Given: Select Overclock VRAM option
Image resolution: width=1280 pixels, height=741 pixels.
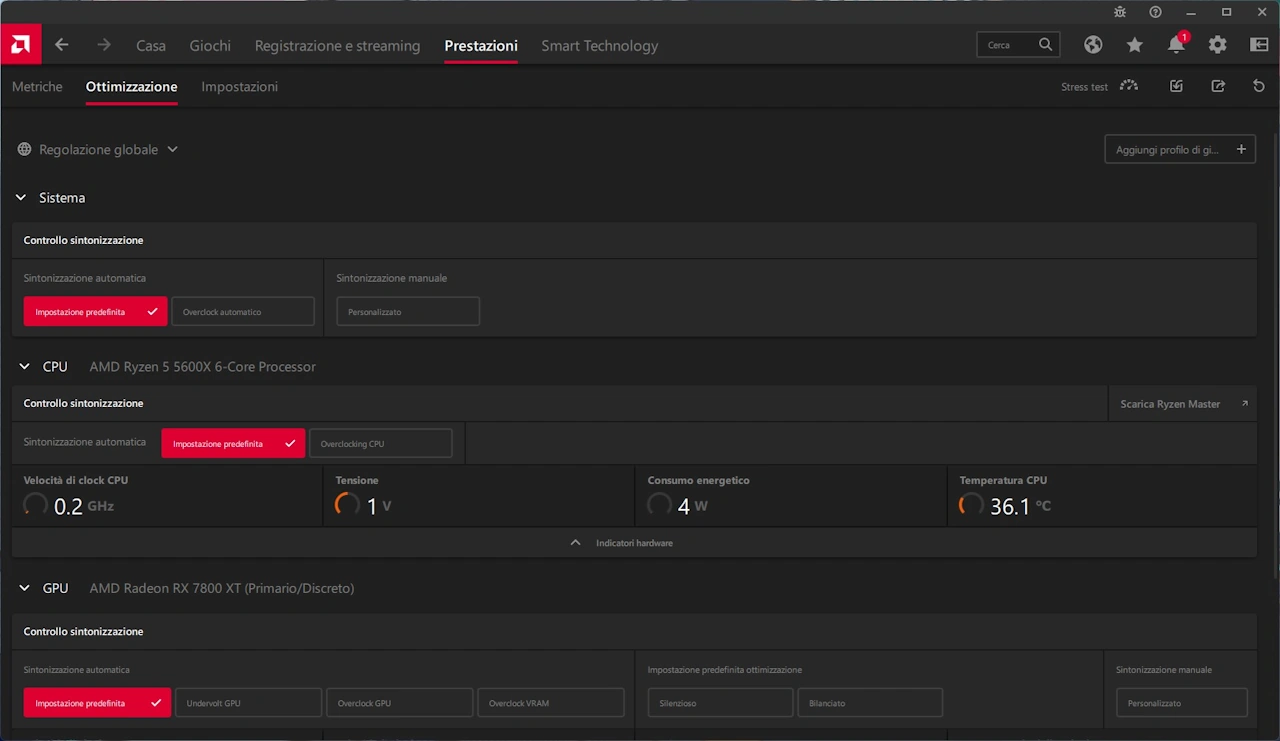Looking at the screenshot, I should tap(551, 703).
